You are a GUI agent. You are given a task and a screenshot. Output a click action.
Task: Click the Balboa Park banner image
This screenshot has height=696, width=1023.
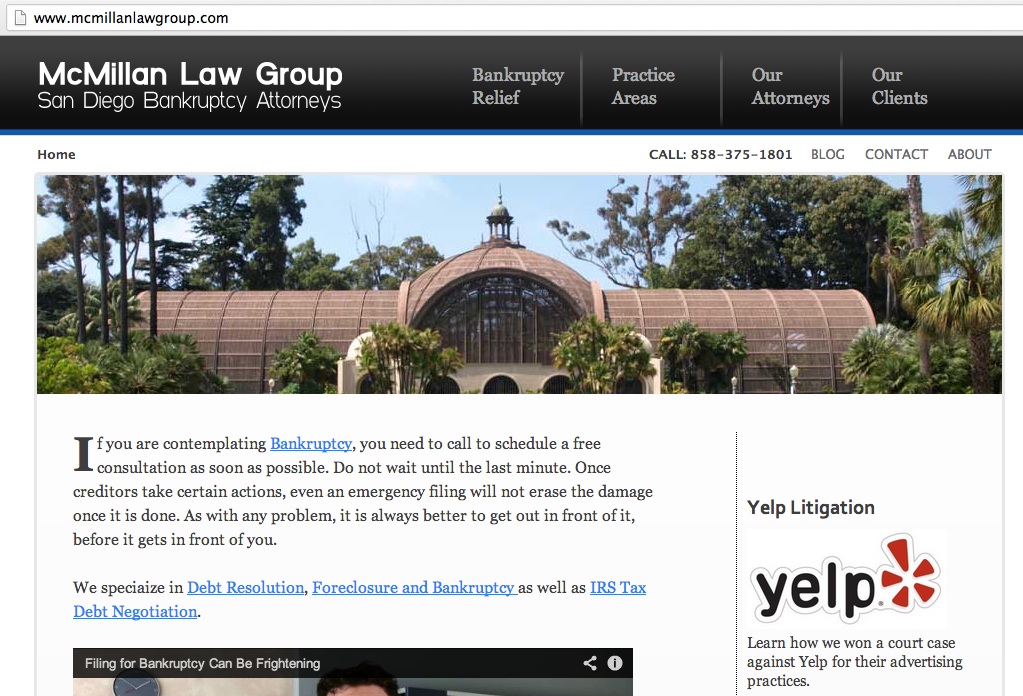[519, 284]
